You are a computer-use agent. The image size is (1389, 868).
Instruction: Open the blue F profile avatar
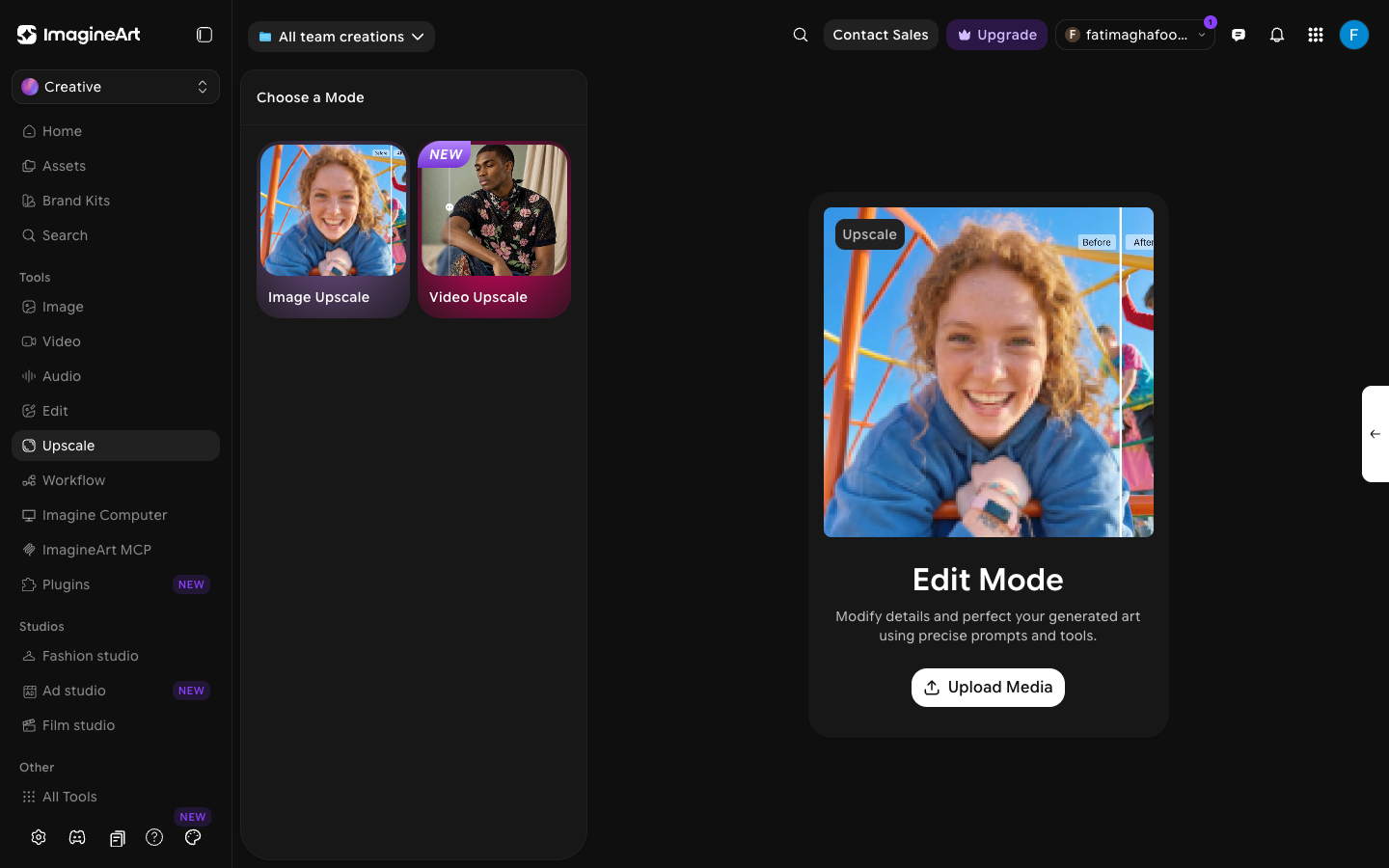(1354, 35)
